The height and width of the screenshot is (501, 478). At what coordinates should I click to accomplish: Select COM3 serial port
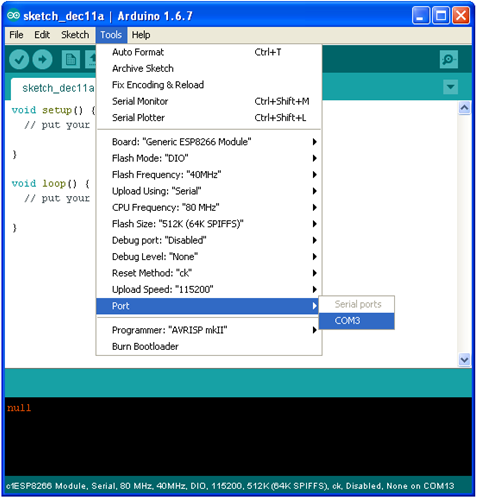[357, 321]
